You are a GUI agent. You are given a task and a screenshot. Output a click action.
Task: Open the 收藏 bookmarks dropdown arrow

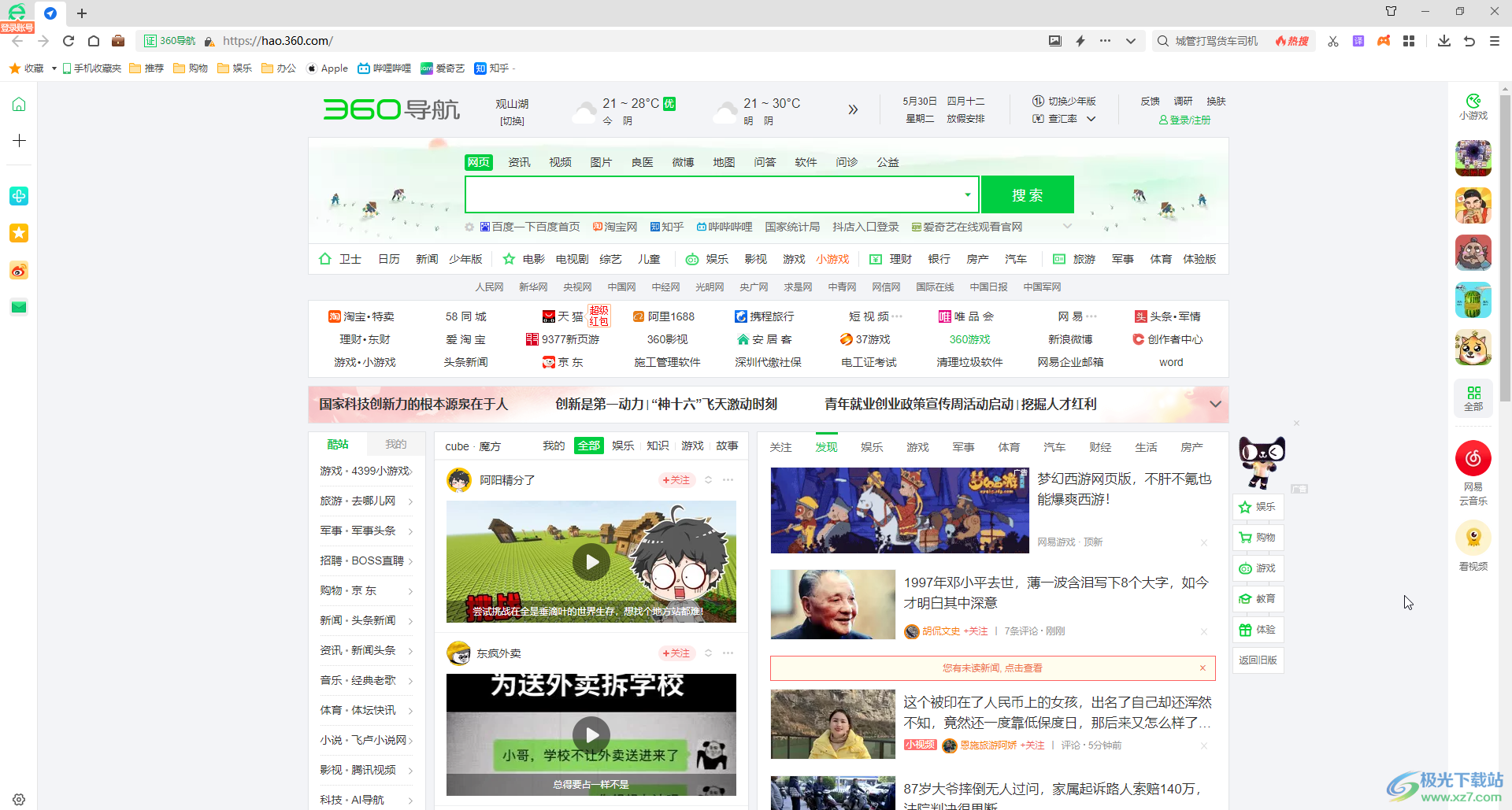pyautogui.click(x=54, y=68)
